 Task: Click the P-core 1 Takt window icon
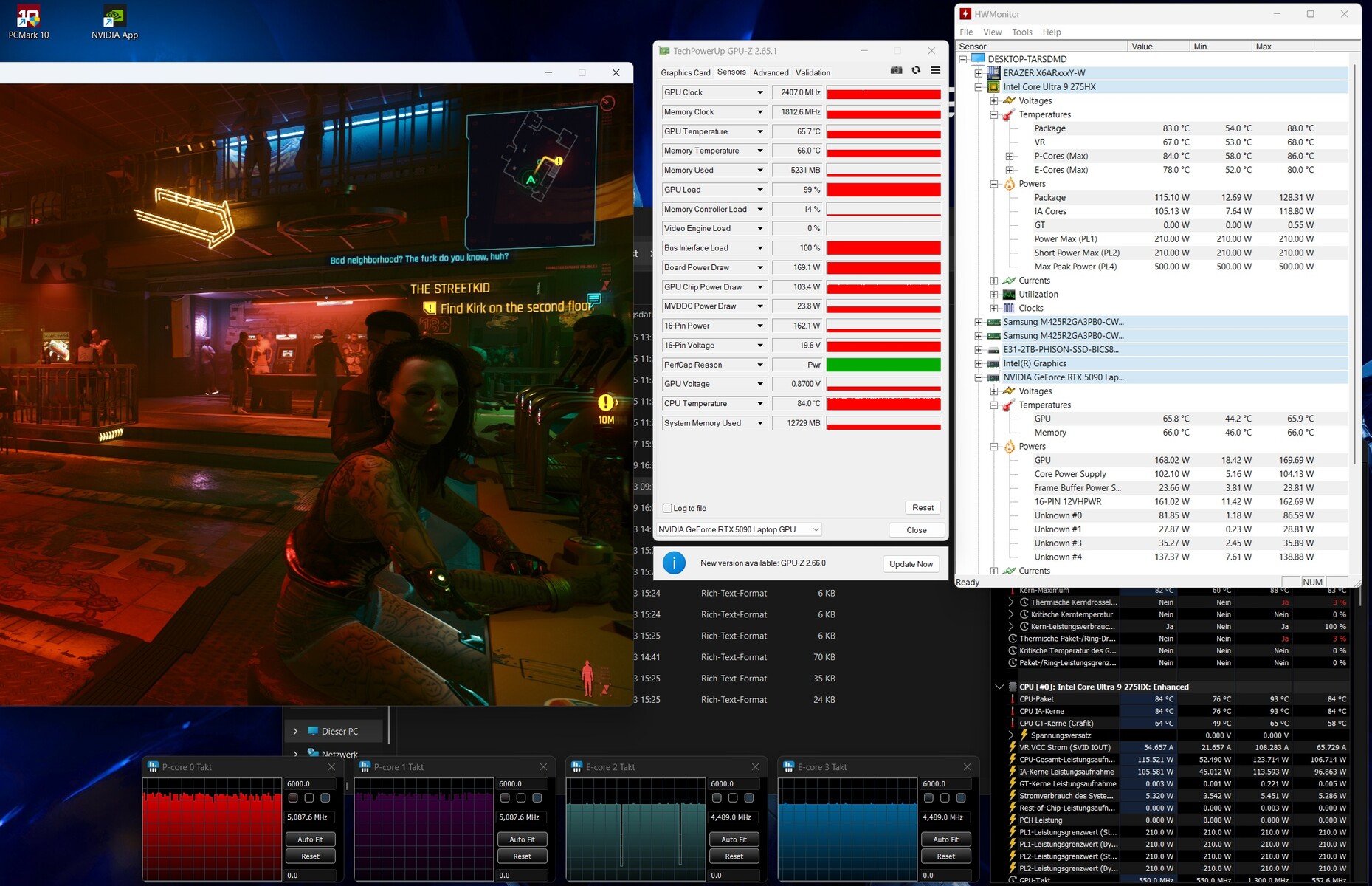(365, 767)
